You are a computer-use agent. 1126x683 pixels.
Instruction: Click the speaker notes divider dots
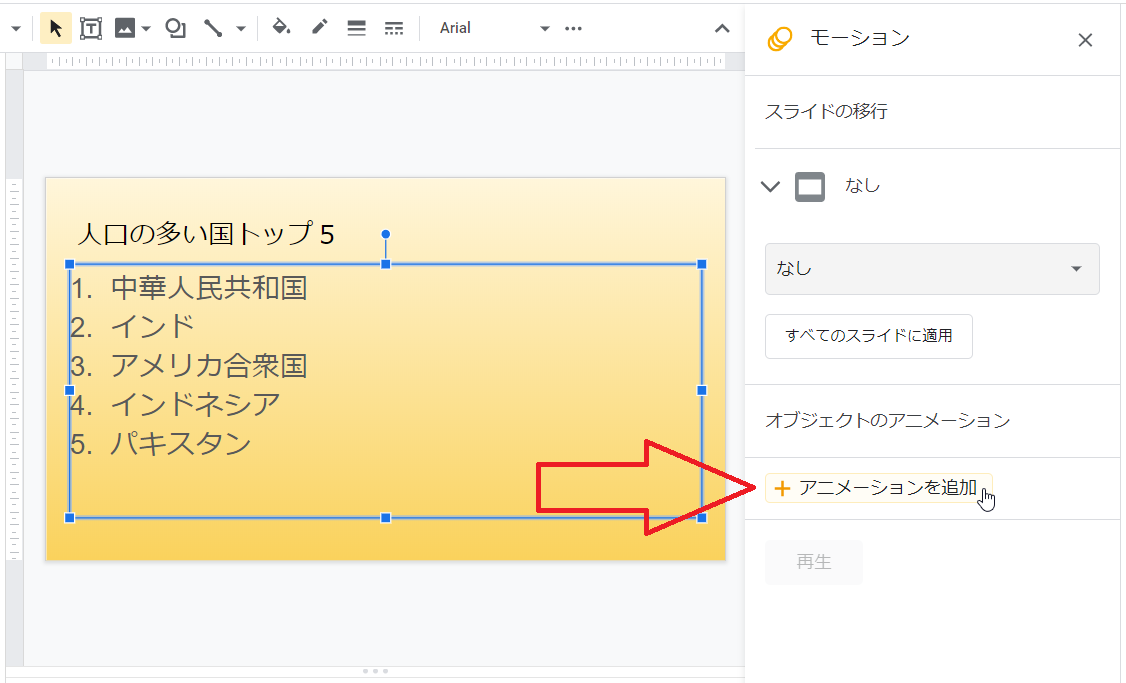click(376, 671)
